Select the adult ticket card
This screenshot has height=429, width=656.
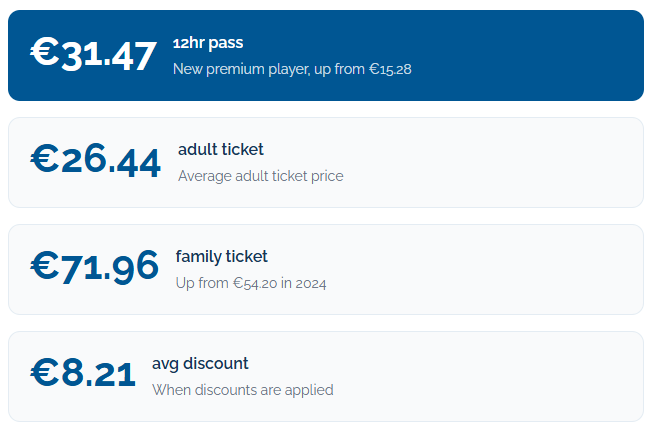pyautogui.click(x=325, y=162)
